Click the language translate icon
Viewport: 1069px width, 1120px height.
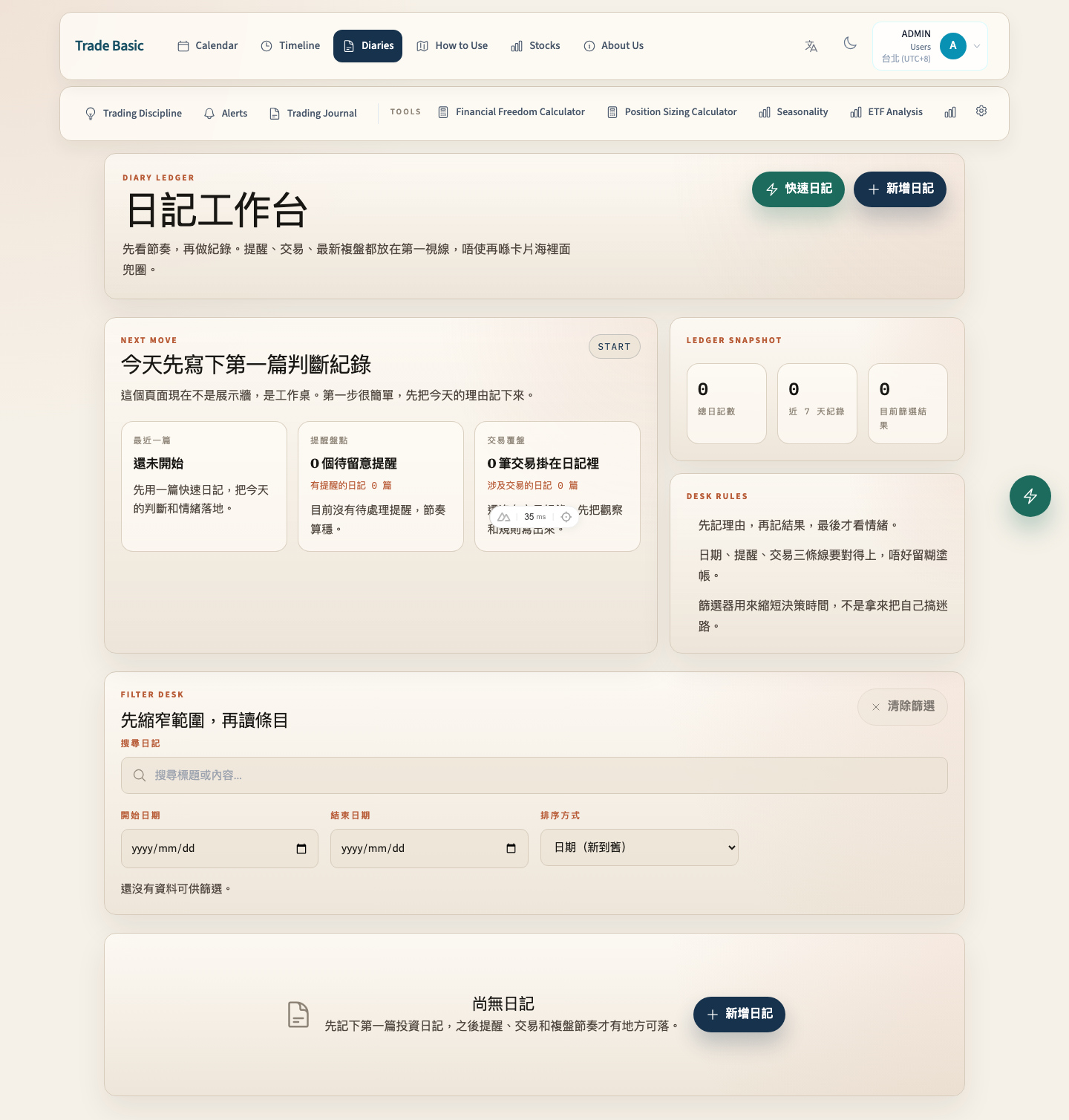tap(811, 46)
